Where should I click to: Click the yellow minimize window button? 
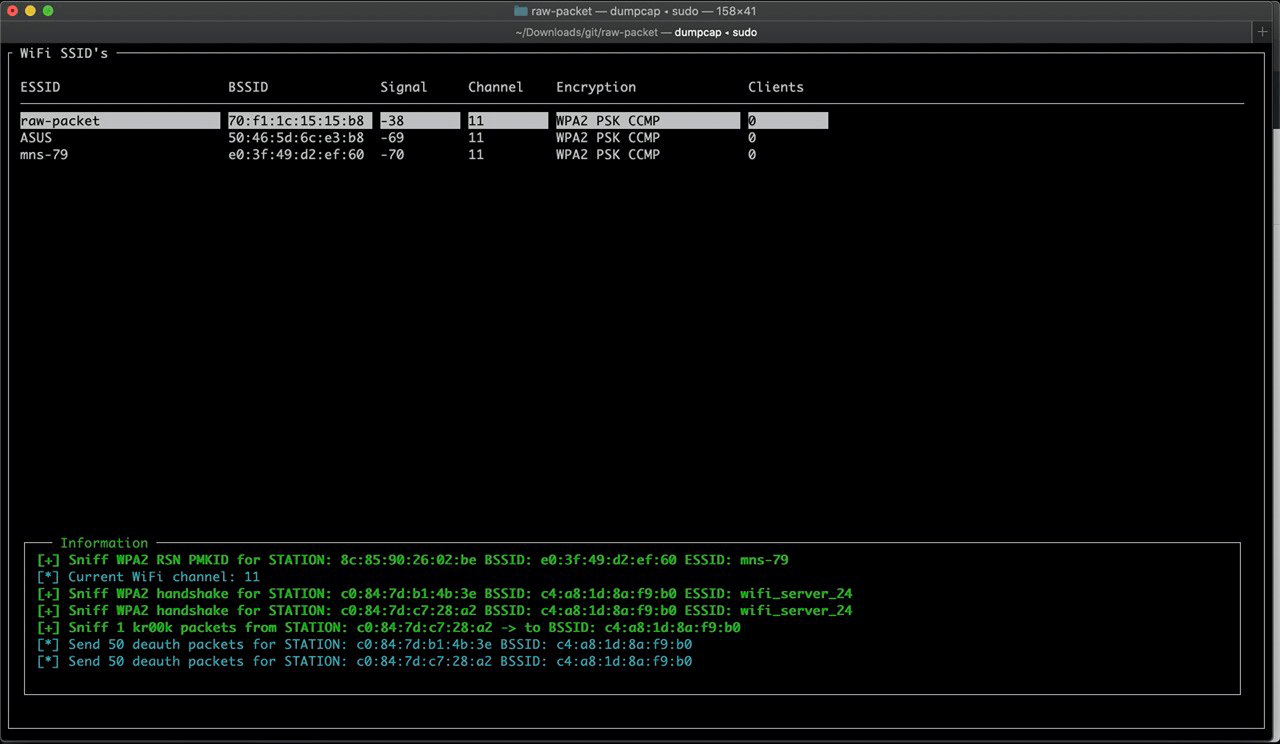click(x=30, y=11)
